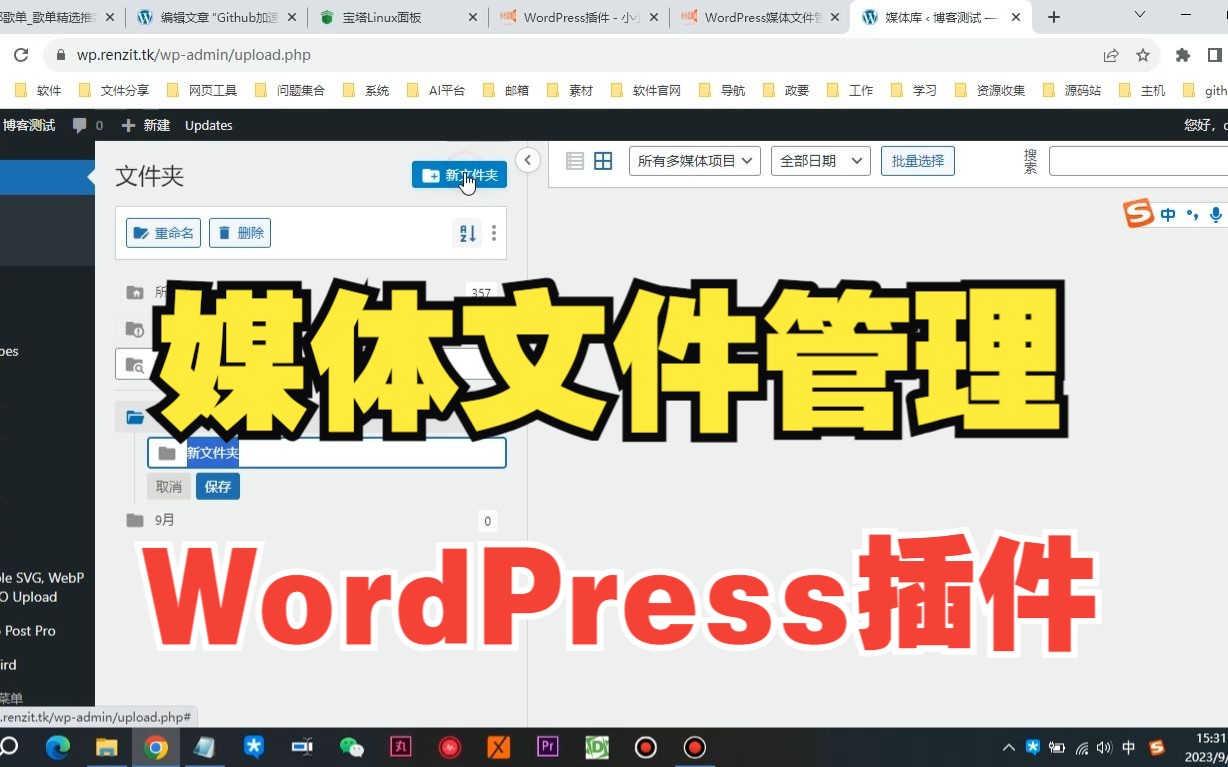Click the microphone voice input on IME bar
The width and height of the screenshot is (1228, 767).
[1216, 215]
